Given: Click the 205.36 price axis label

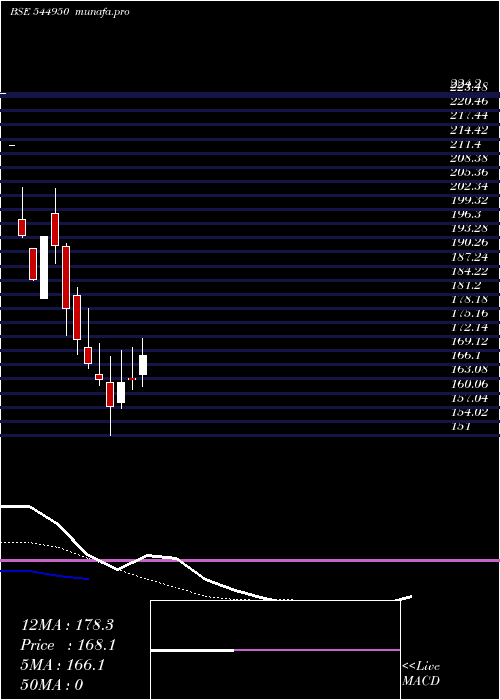Looking at the screenshot, I should point(469,172).
